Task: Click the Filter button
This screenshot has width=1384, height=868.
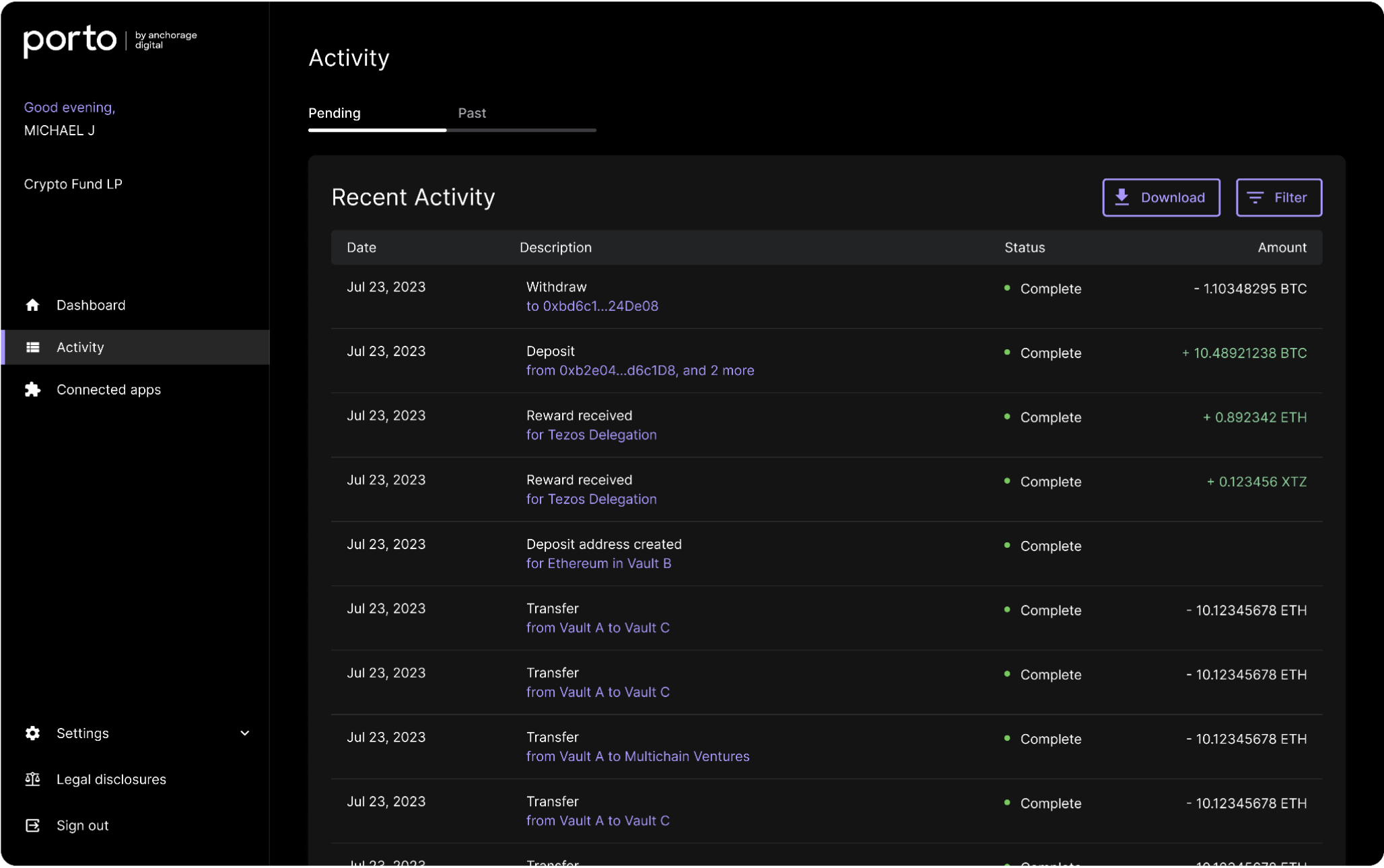Action: click(x=1279, y=197)
